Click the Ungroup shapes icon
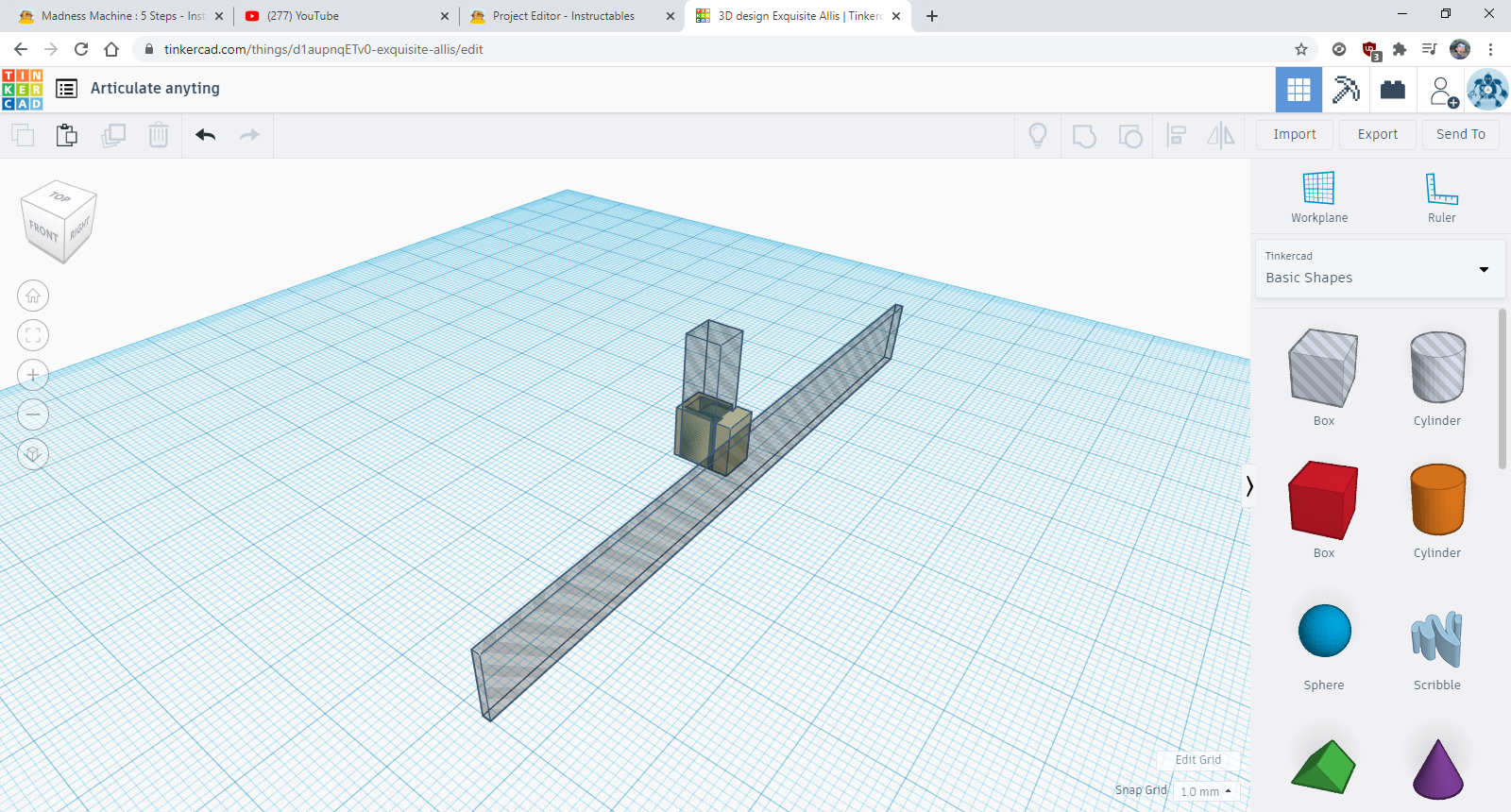1511x812 pixels. click(1130, 136)
